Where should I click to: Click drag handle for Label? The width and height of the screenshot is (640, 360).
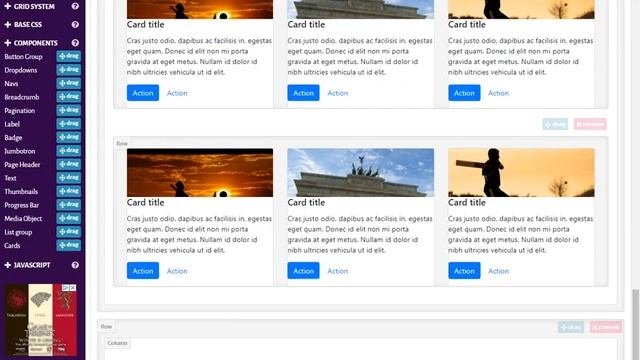(x=69, y=124)
